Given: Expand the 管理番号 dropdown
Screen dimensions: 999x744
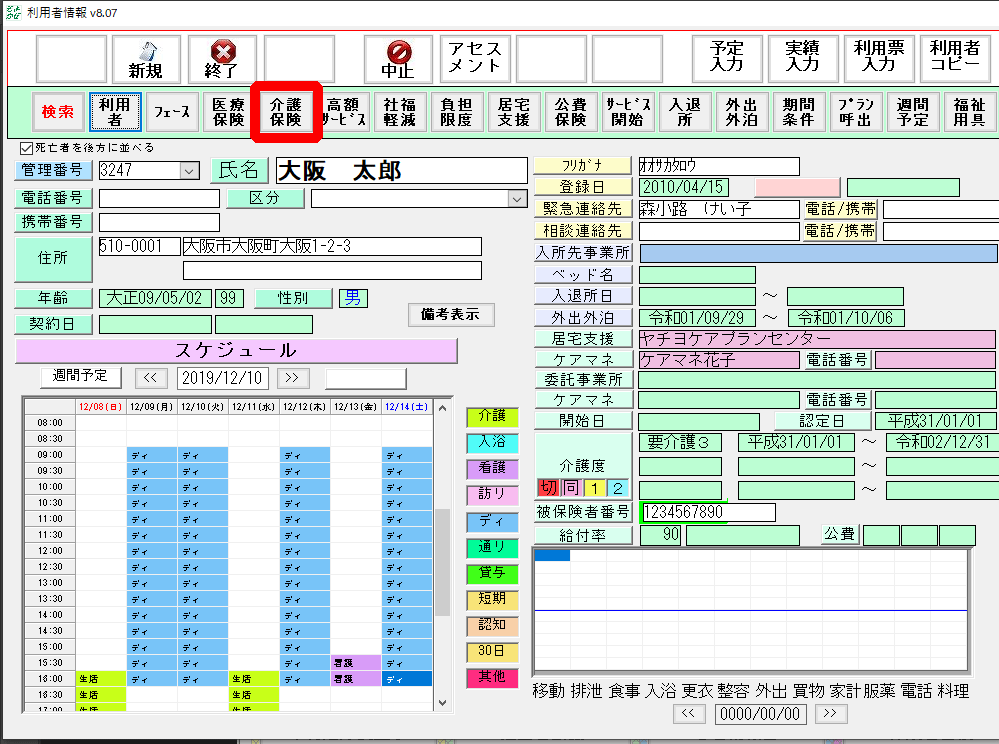Looking at the screenshot, I should pyautogui.click(x=189, y=171).
